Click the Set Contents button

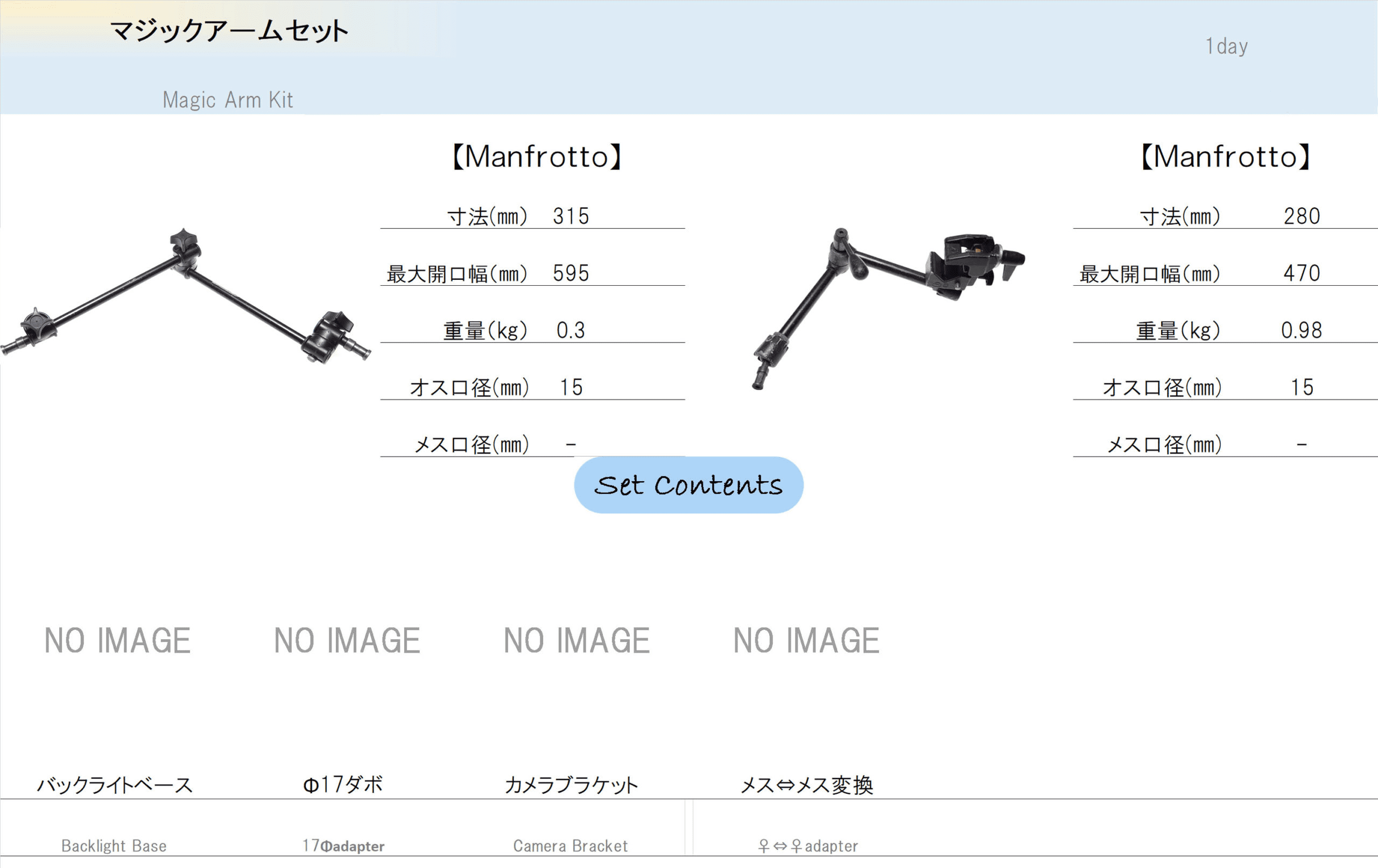pos(688,485)
